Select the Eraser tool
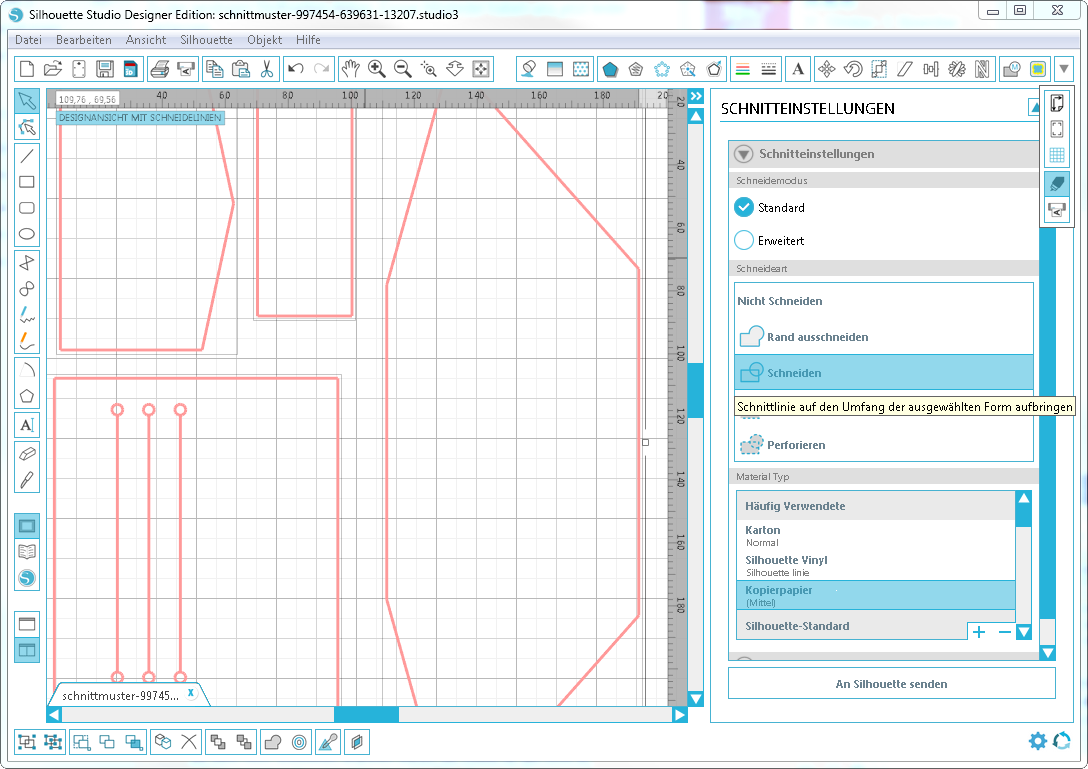The image size is (1088, 769). [27, 453]
